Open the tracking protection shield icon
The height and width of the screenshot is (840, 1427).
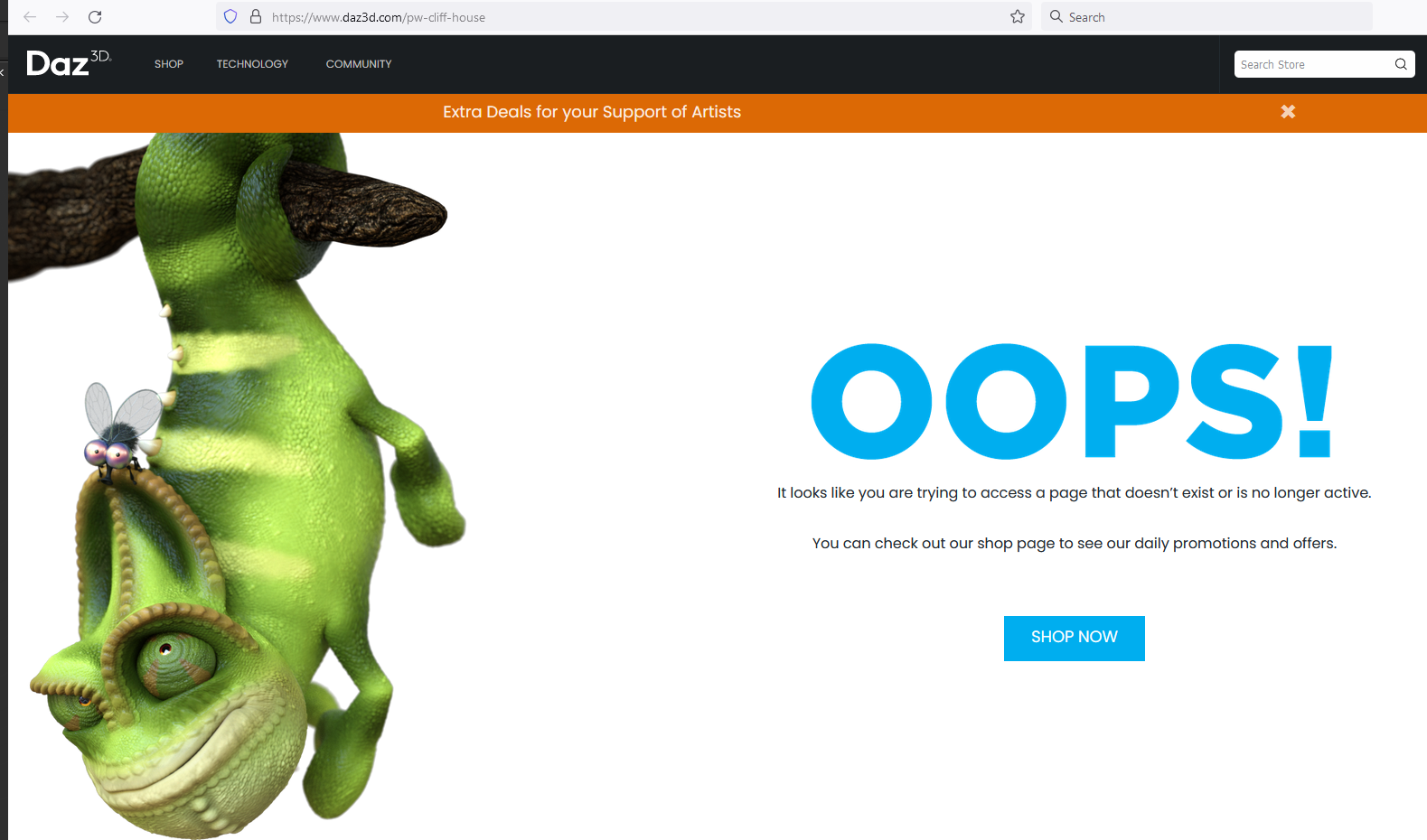point(230,16)
